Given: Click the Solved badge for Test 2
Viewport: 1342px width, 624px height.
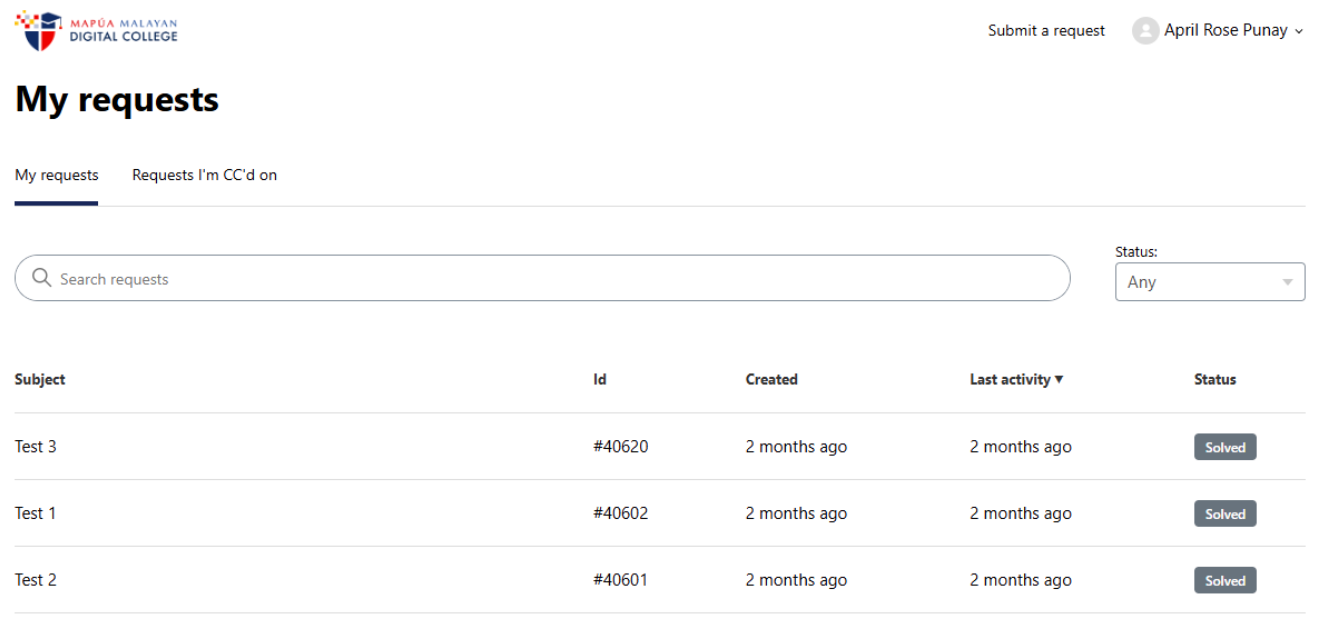Looking at the screenshot, I should pos(1224,580).
